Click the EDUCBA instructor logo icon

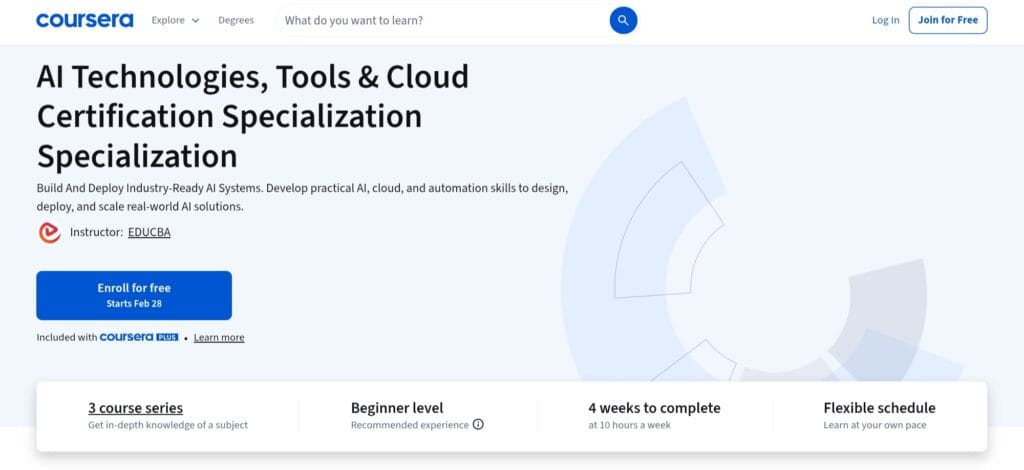pos(49,232)
